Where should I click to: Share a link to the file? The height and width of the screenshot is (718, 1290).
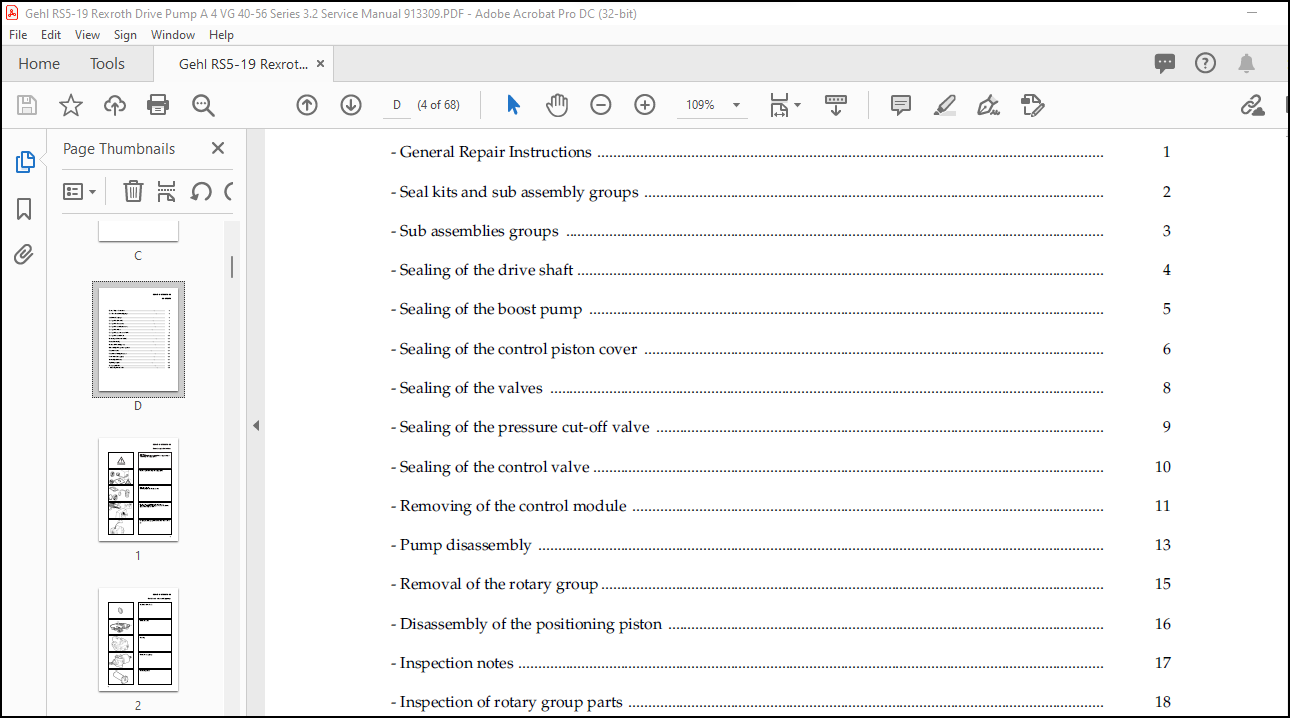point(1252,105)
